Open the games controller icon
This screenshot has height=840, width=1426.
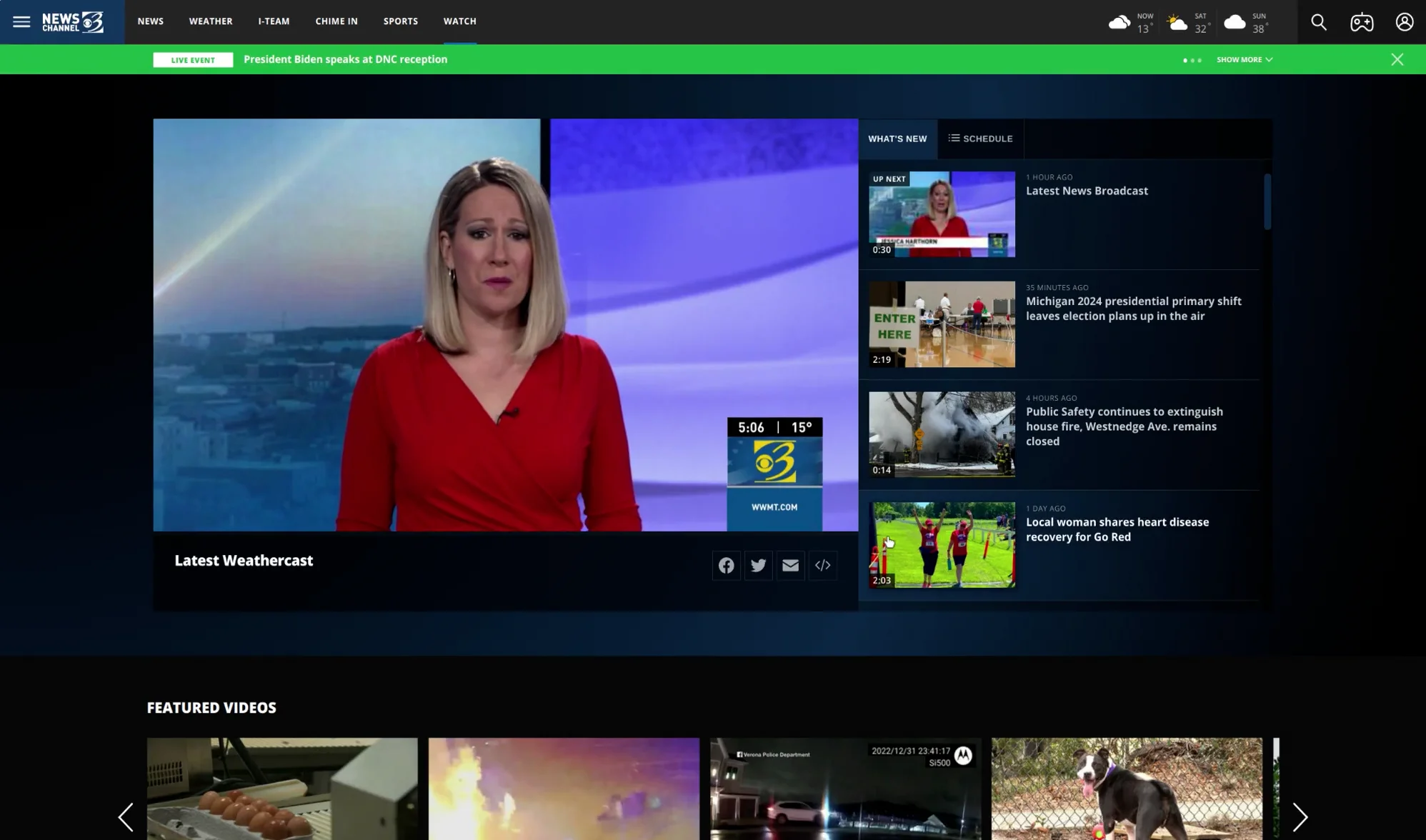pos(1361,22)
